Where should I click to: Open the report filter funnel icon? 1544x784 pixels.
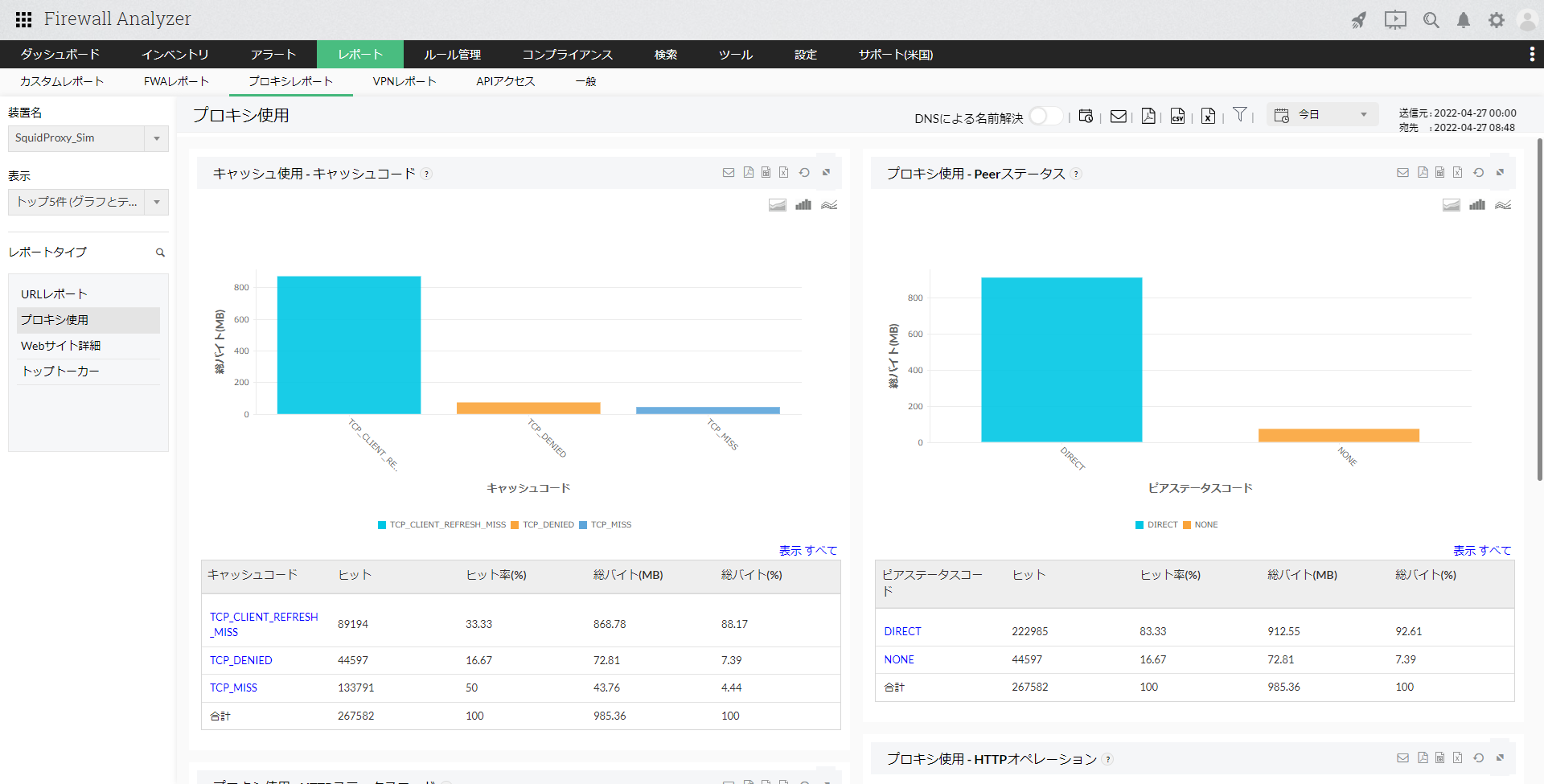click(x=1239, y=115)
